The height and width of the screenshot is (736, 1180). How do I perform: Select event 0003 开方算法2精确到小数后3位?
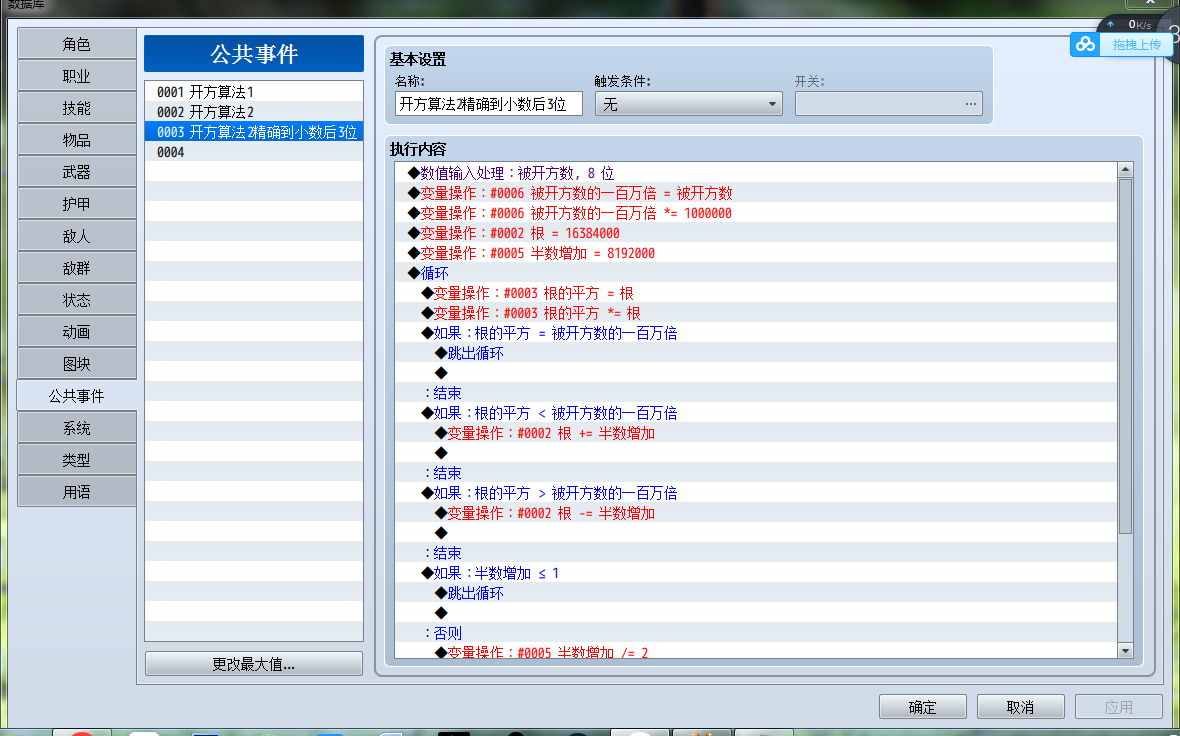click(x=254, y=132)
